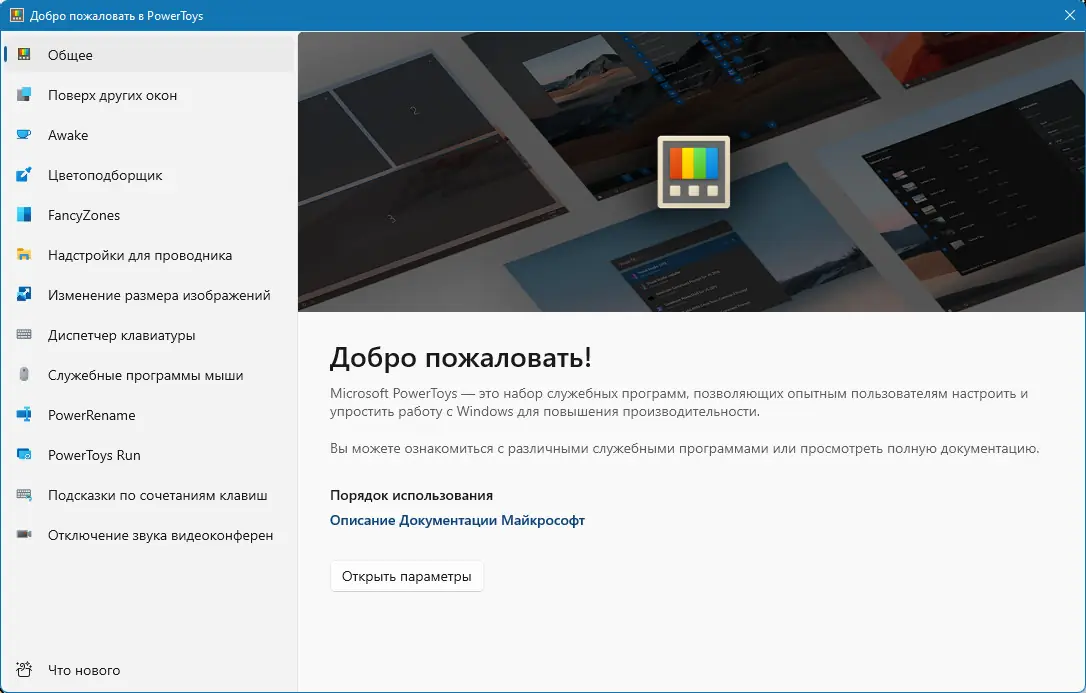Click the PowerRename icon
The height and width of the screenshot is (693, 1086).
[24, 415]
